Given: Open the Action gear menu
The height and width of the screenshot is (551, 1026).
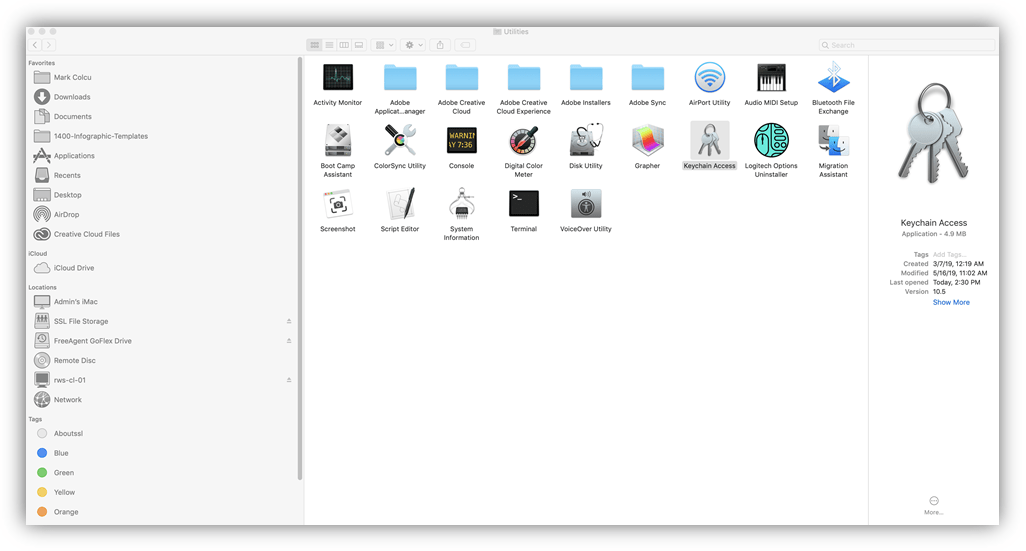Looking at the screenshot, I should coord(414,45).
